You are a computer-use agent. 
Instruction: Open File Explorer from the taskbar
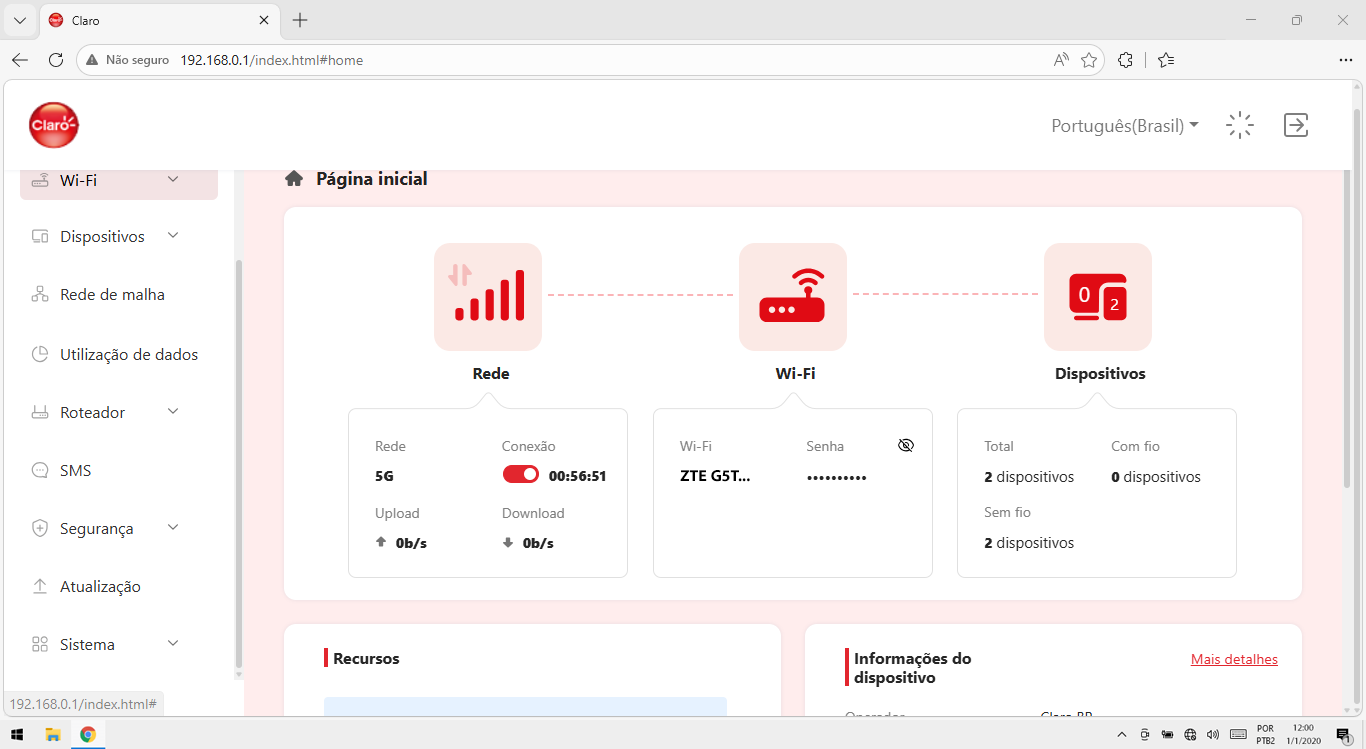pyautogui.click(x=53, y=734)
